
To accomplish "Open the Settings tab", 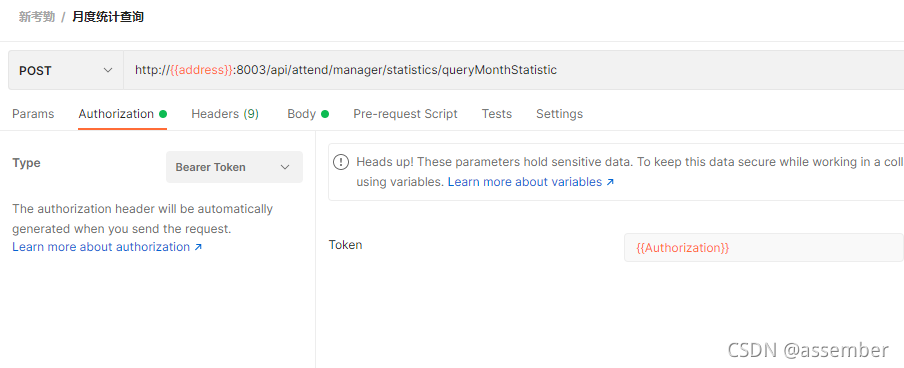I will point(559,114).
